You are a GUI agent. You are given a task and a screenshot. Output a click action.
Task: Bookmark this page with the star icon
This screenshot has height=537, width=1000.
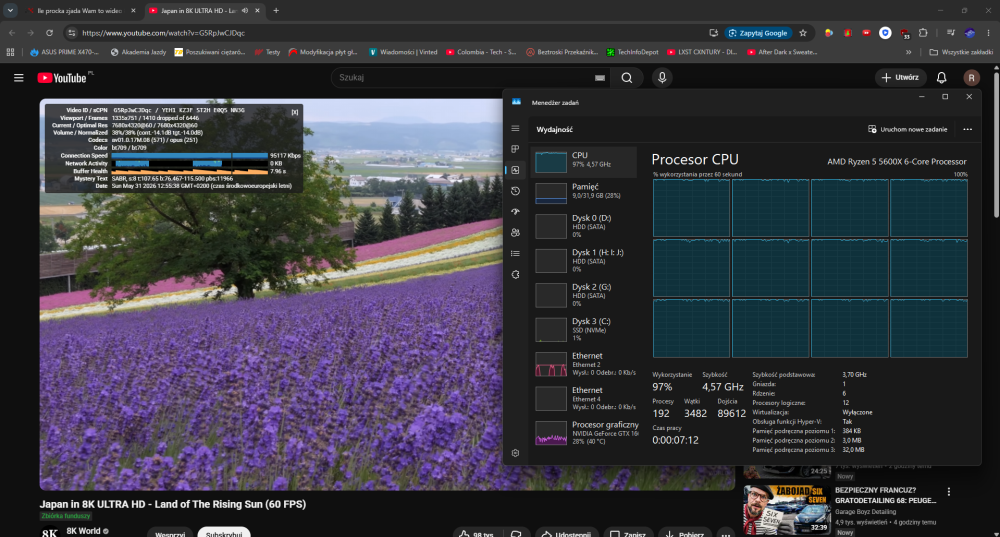coord(803,33)
